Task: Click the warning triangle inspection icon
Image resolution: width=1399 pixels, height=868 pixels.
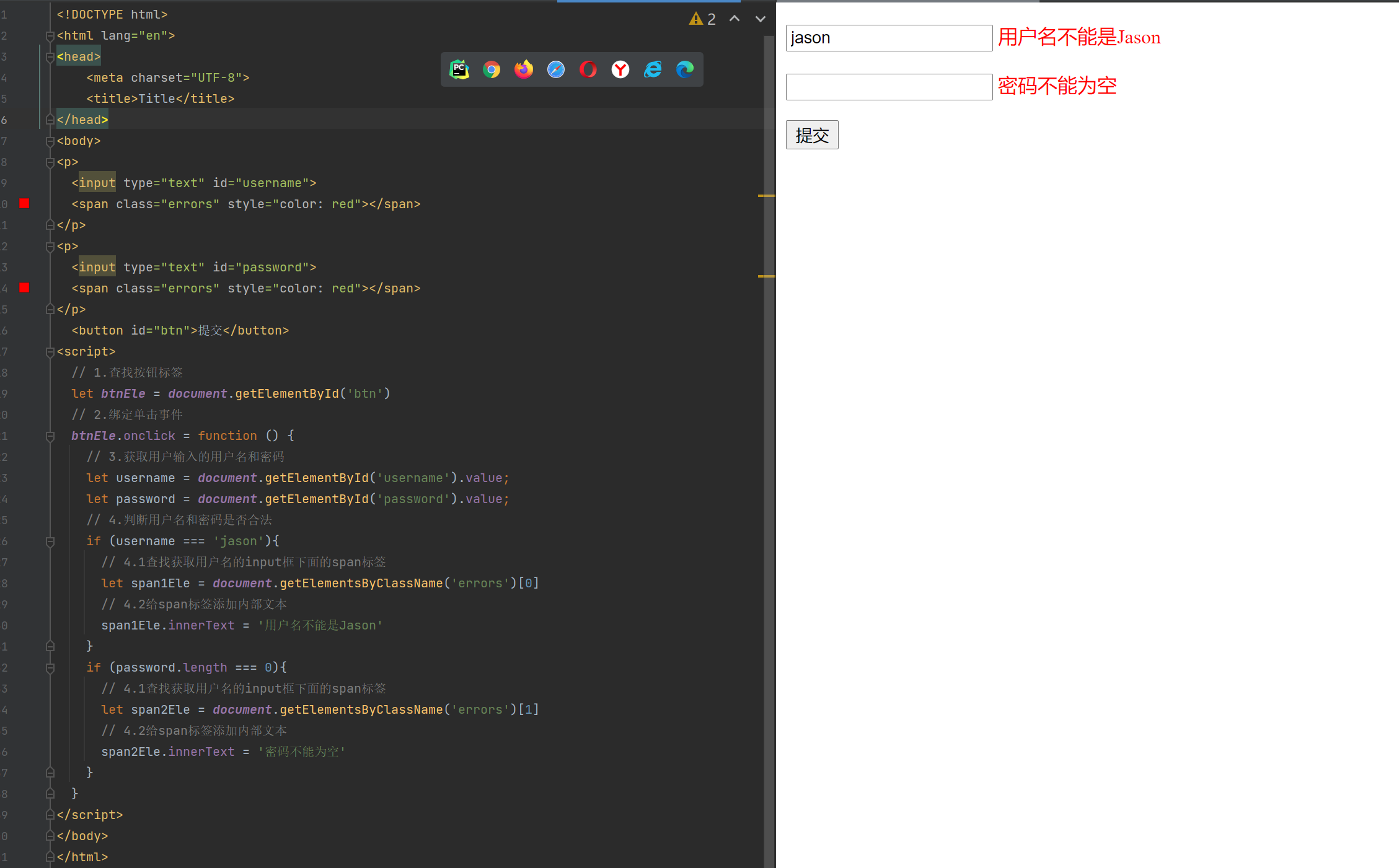Action: pos(695,19)
